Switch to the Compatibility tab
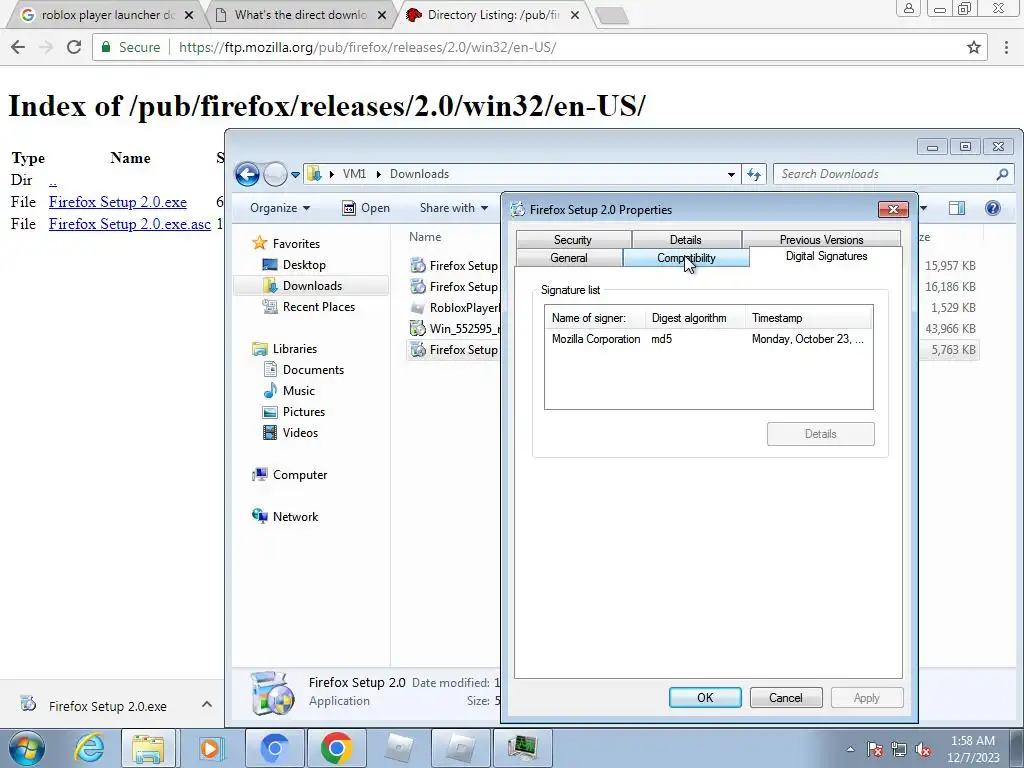The height and width of the screenshot is (768, 1024). pyautogui.click(x=686, y=258)
